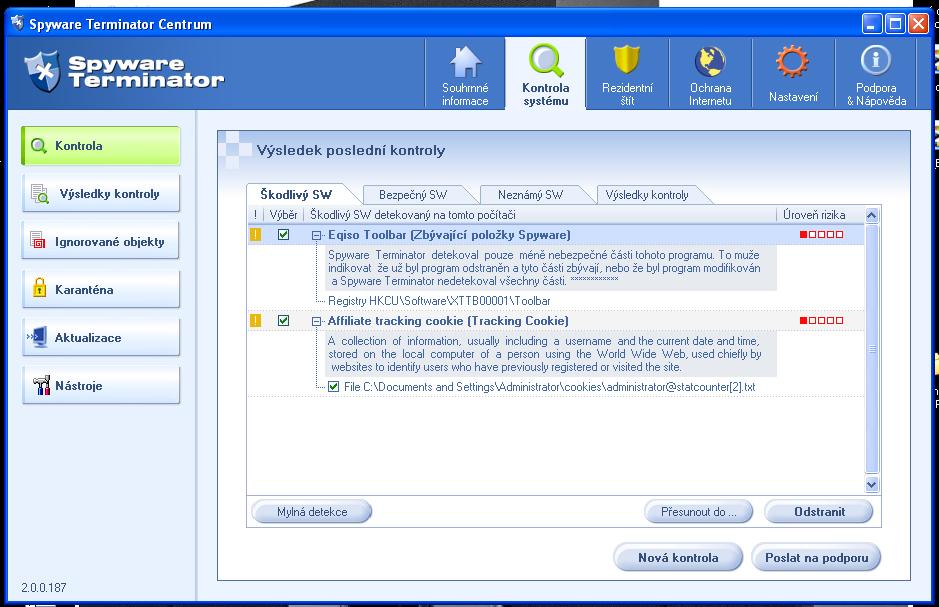This screenshot has height=607, width=939.
Task: Click the Karanténa padlock icon
Action: click(x=40, y=287)
